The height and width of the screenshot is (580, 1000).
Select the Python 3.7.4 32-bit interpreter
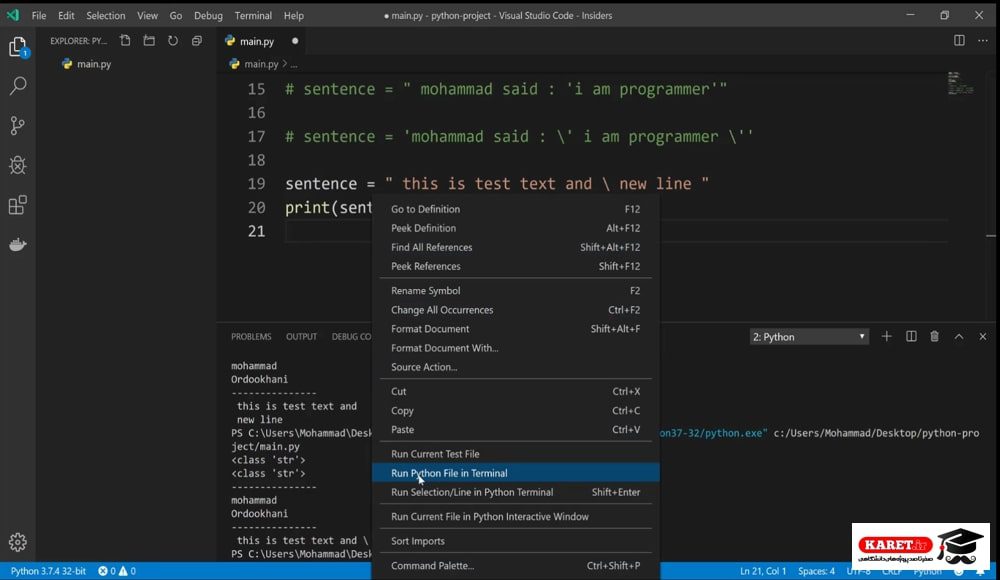pyautogui.click(x=48, y=571)
